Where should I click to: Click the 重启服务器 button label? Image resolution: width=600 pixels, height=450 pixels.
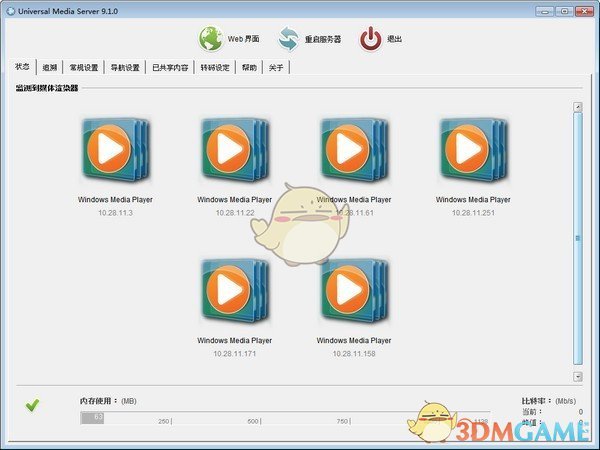click(323, 39)
